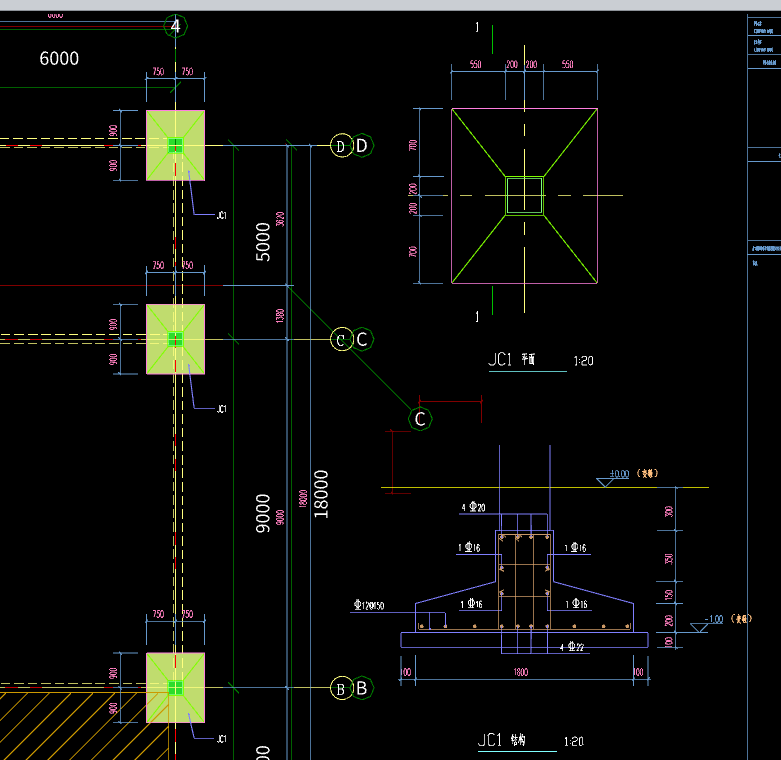781x760 pixels.
Task: Click the upper 700 dimension left of the JC1 plan
Action: pos(413,145)
